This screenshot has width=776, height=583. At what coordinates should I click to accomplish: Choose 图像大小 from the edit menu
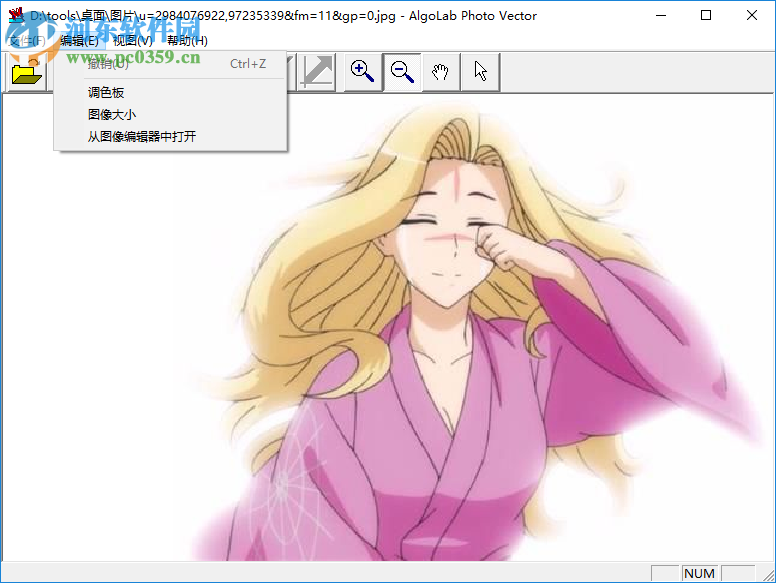170,114
